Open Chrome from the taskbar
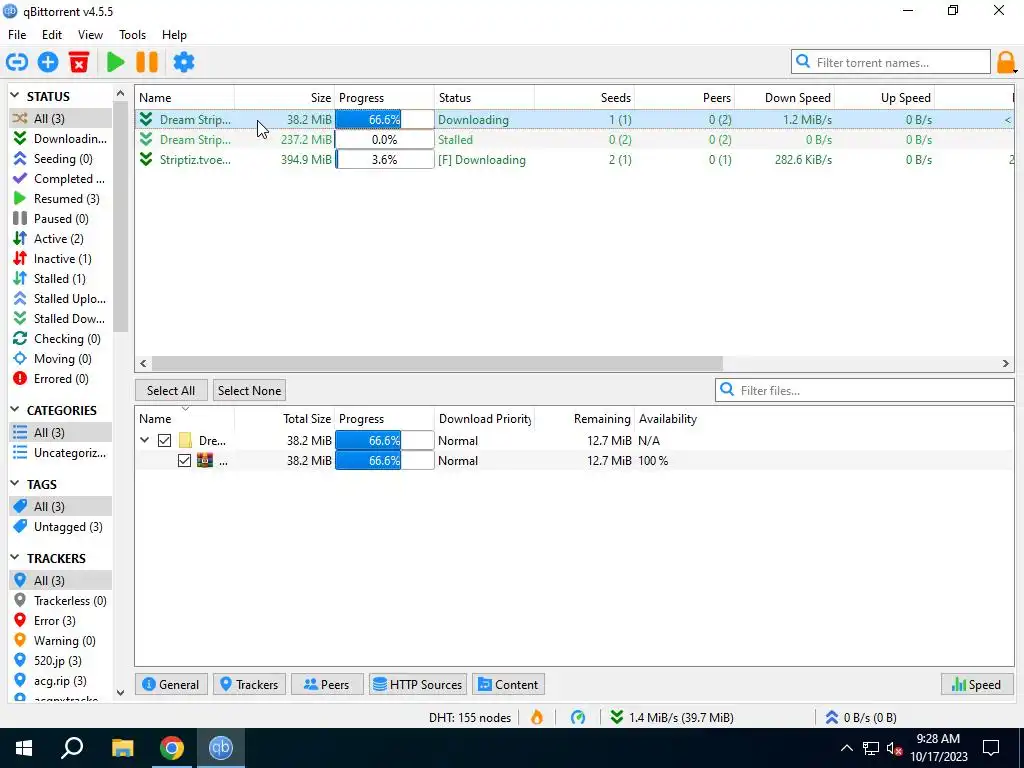The width and height of the screenshot is (1024, 768). (x=171, y=748)
